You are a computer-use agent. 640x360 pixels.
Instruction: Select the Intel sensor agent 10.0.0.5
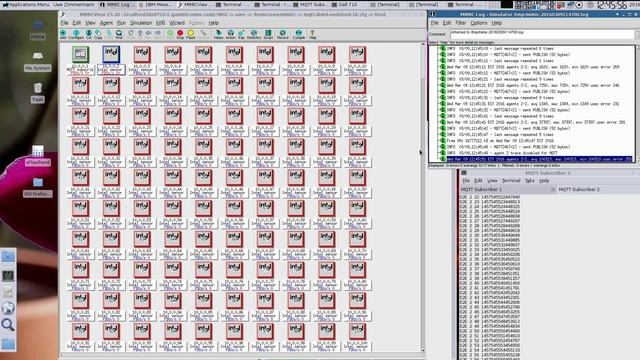coord(203,55)
